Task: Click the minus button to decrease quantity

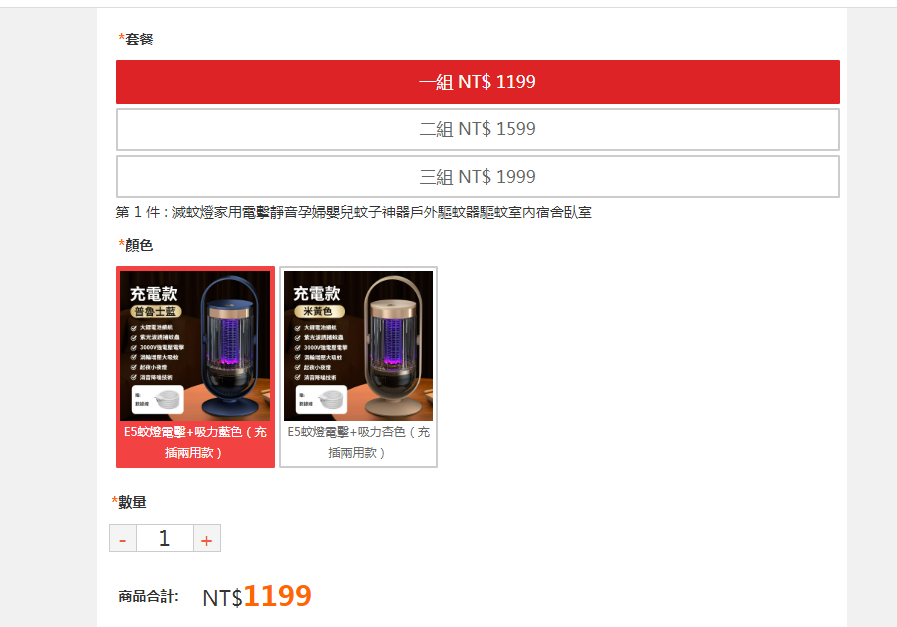Action: (122, 538)
